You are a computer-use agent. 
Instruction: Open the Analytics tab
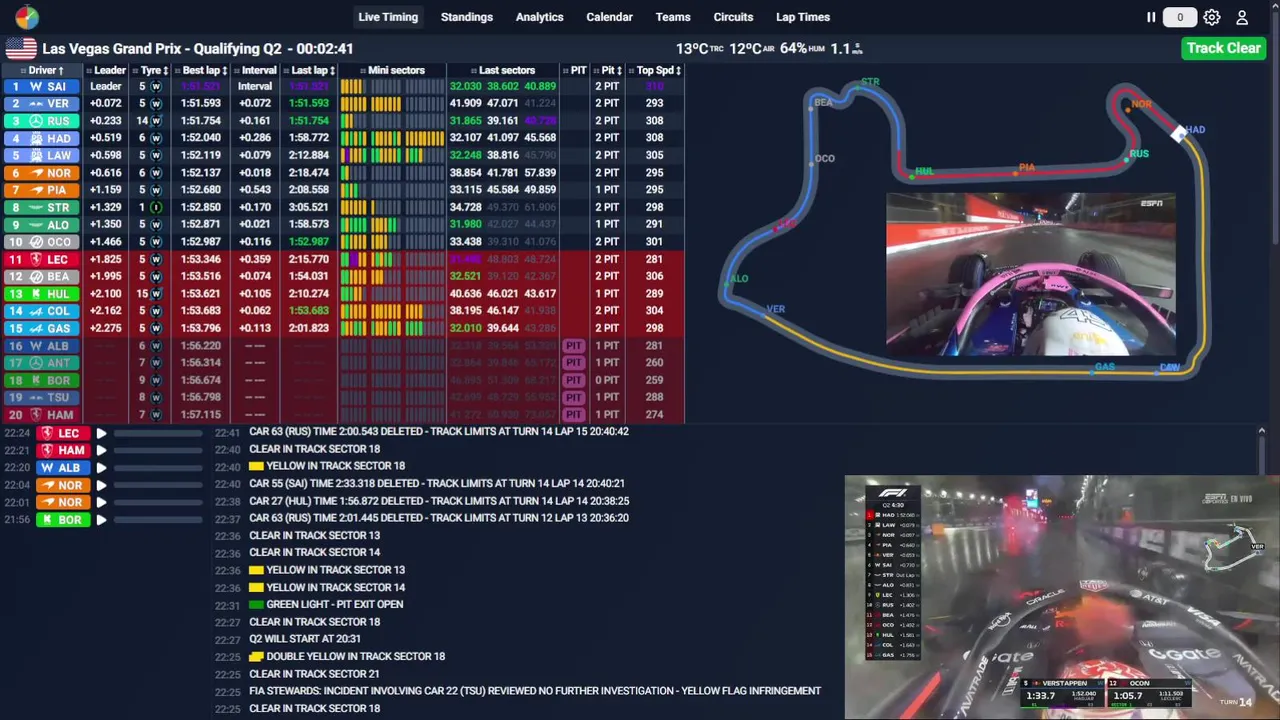539,17
